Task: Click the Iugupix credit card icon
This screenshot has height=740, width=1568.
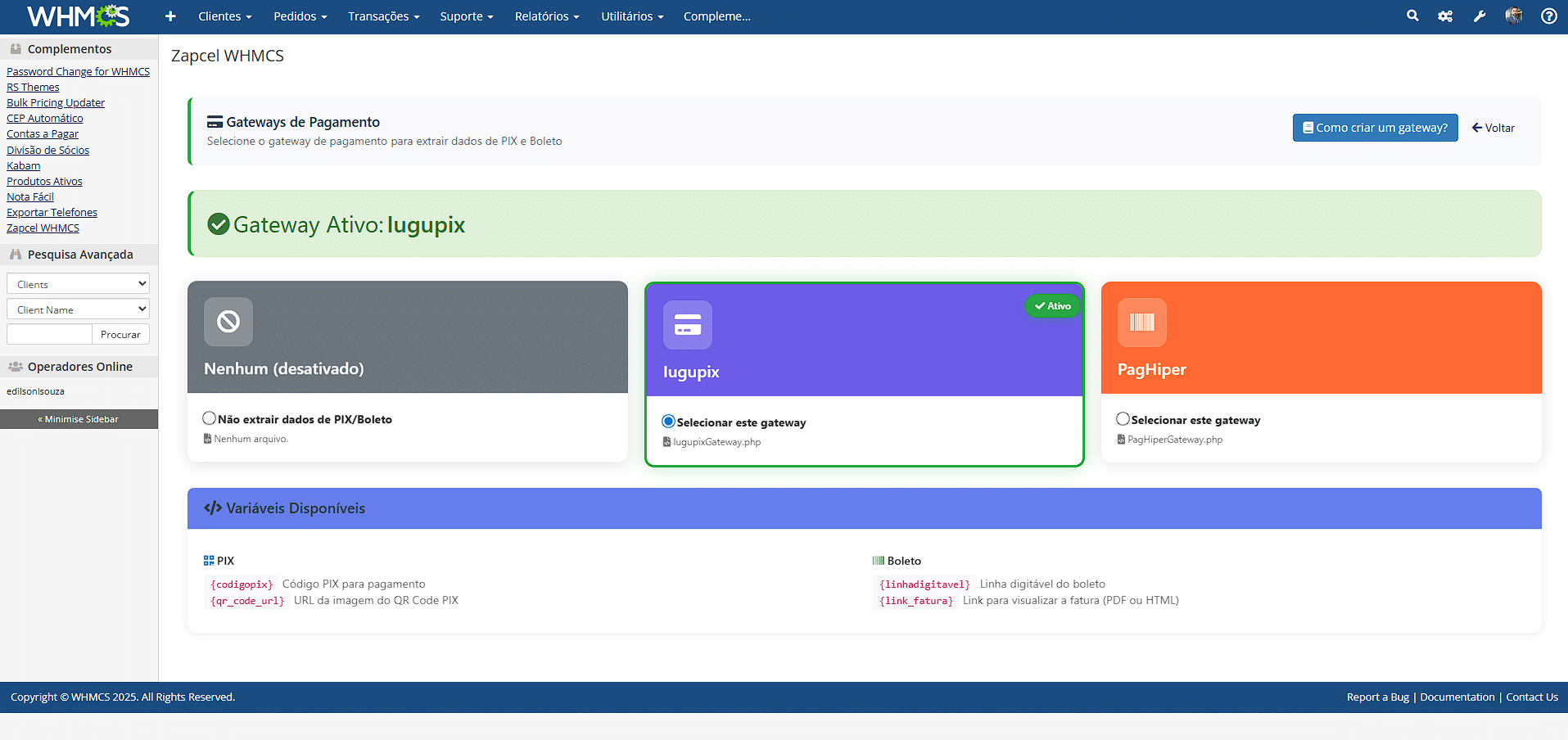Action: pos(687,325)
